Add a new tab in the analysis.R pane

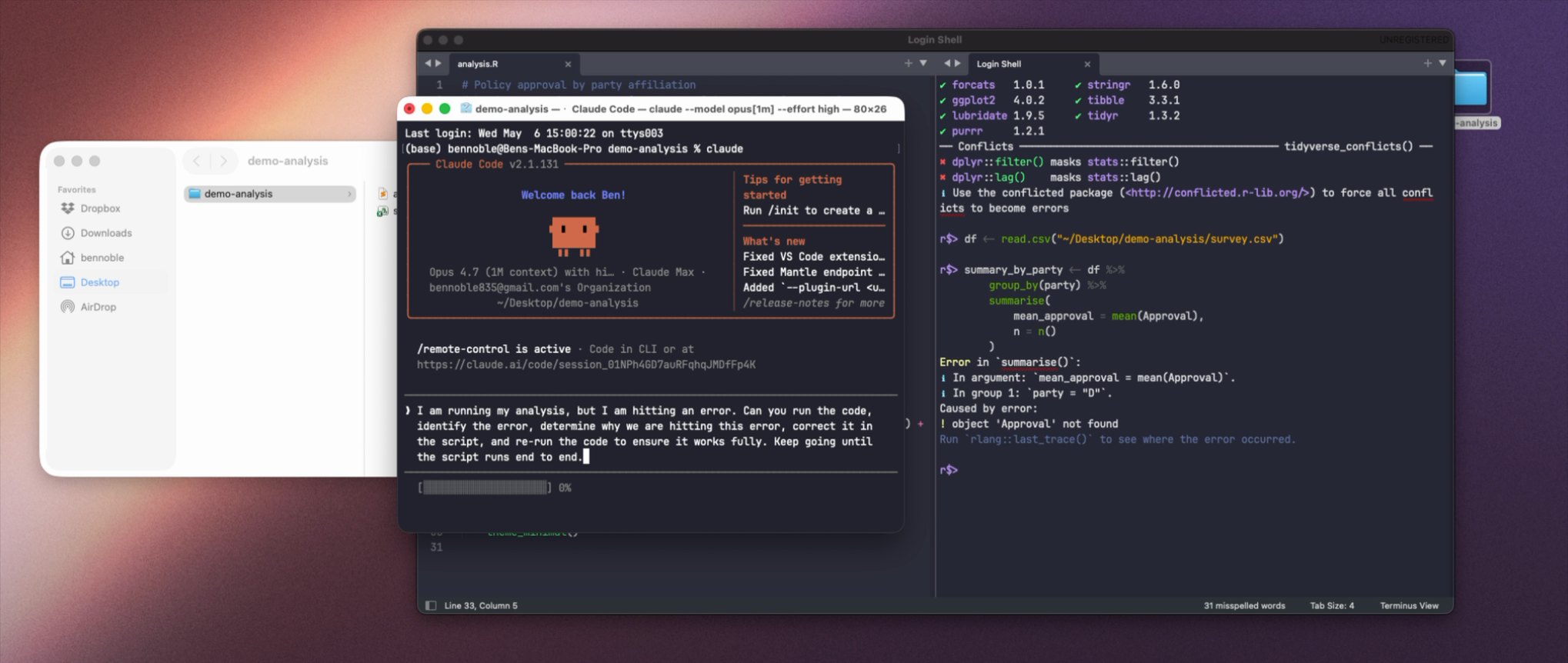click(x=909, y=64)
